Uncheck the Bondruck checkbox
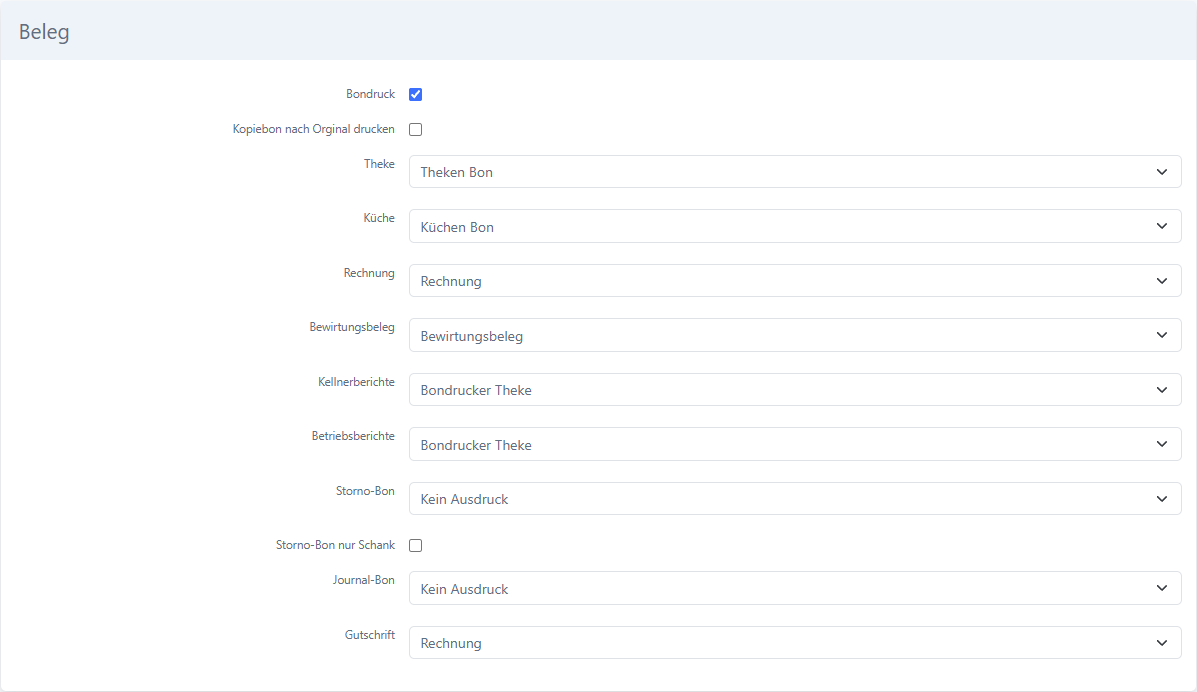This screenshot has width=1197, height=692. point(415,95)
